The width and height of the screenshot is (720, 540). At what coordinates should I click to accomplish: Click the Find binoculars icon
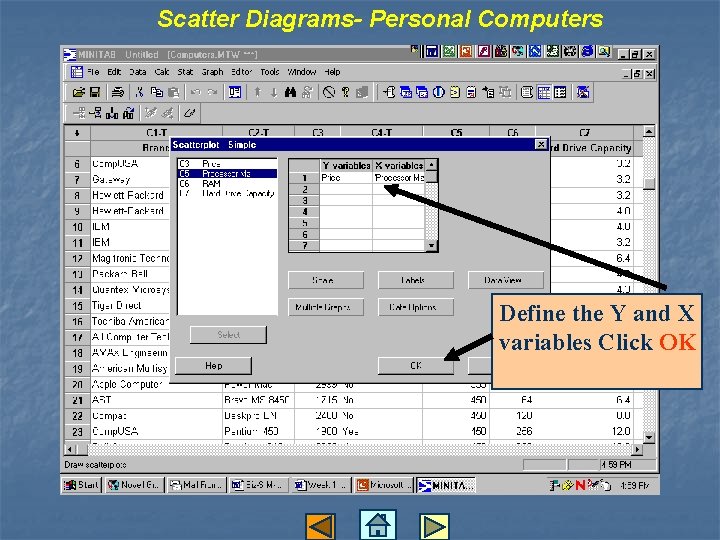point(290,92)
